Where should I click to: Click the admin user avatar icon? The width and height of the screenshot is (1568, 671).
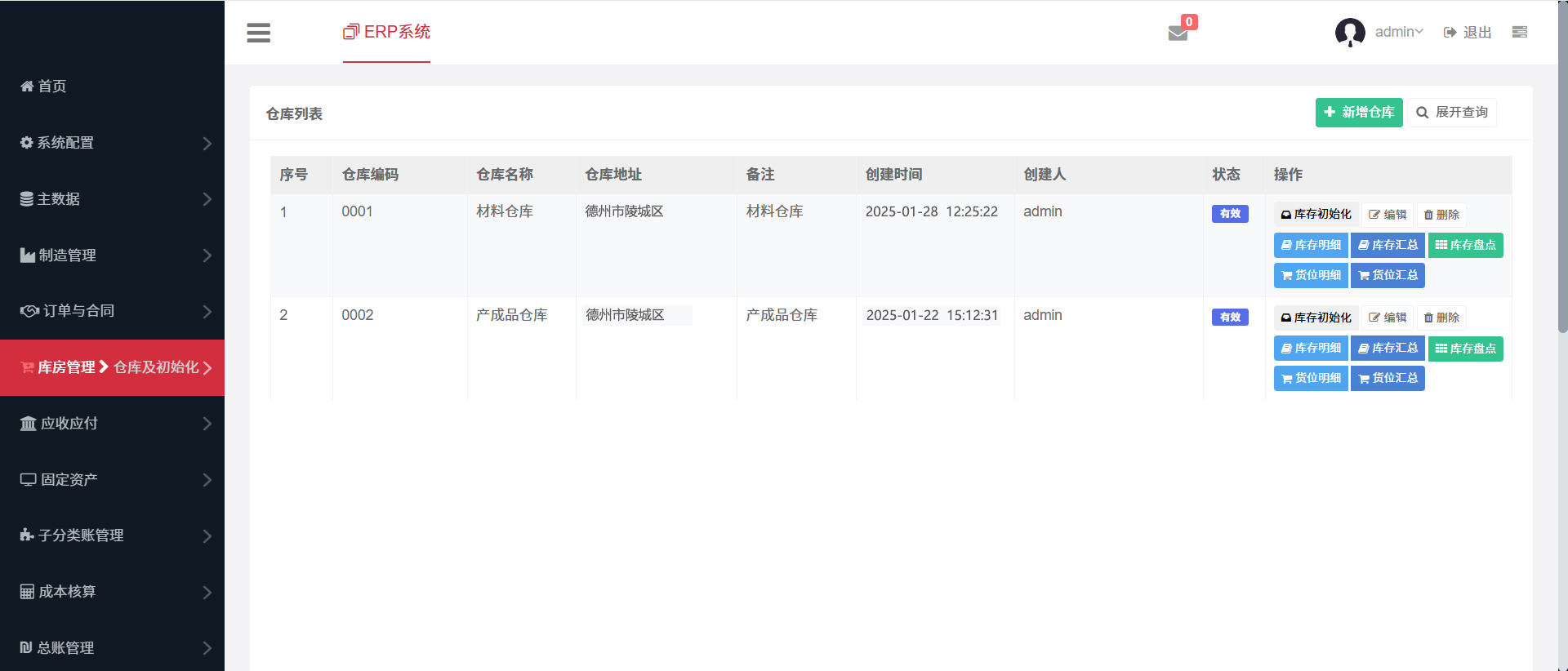tap(1349, 33)
